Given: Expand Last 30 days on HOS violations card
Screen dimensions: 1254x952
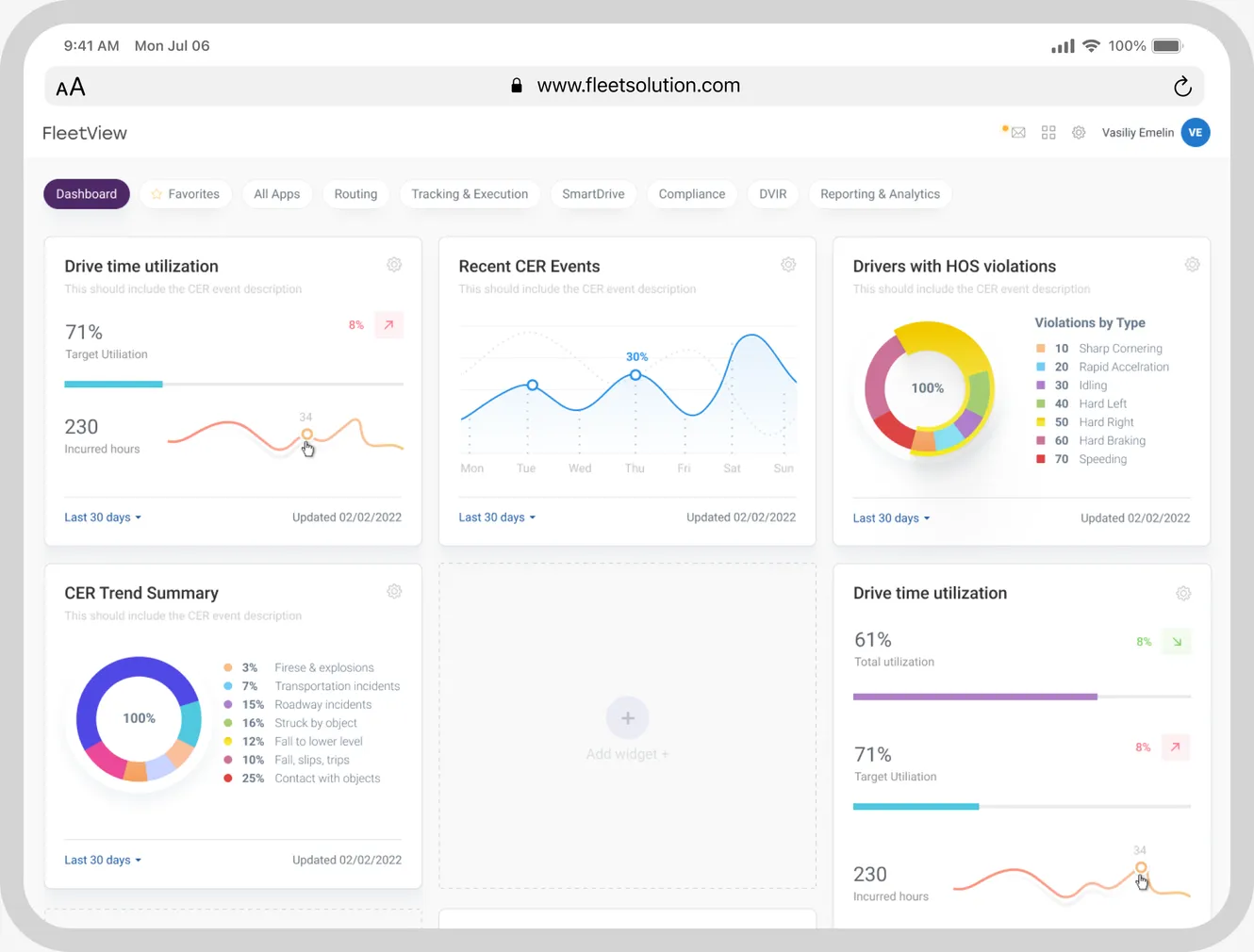Looking at the screenshot, I should pos(891,518).
